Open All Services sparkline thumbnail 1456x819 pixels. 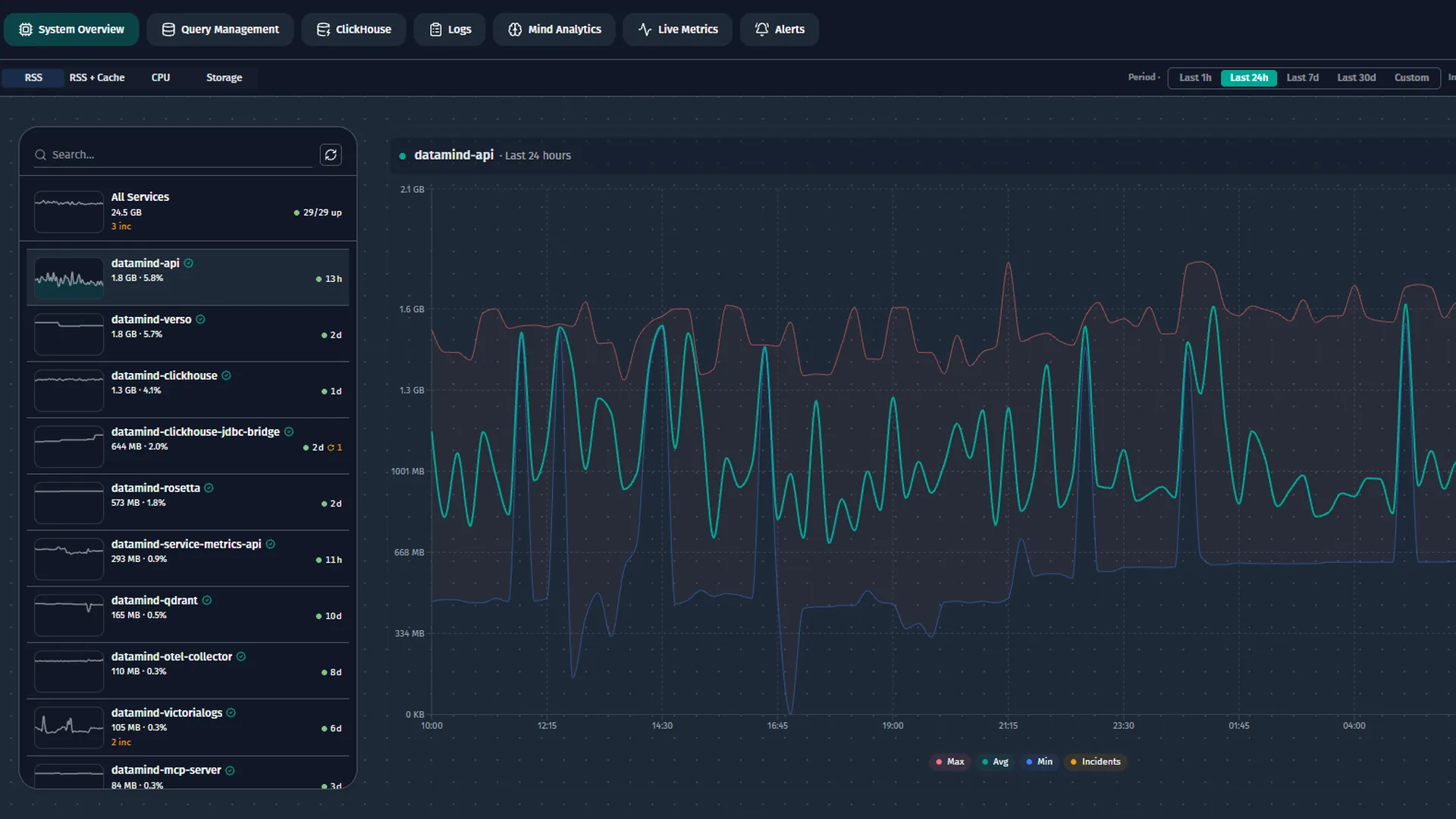point(69,212)
